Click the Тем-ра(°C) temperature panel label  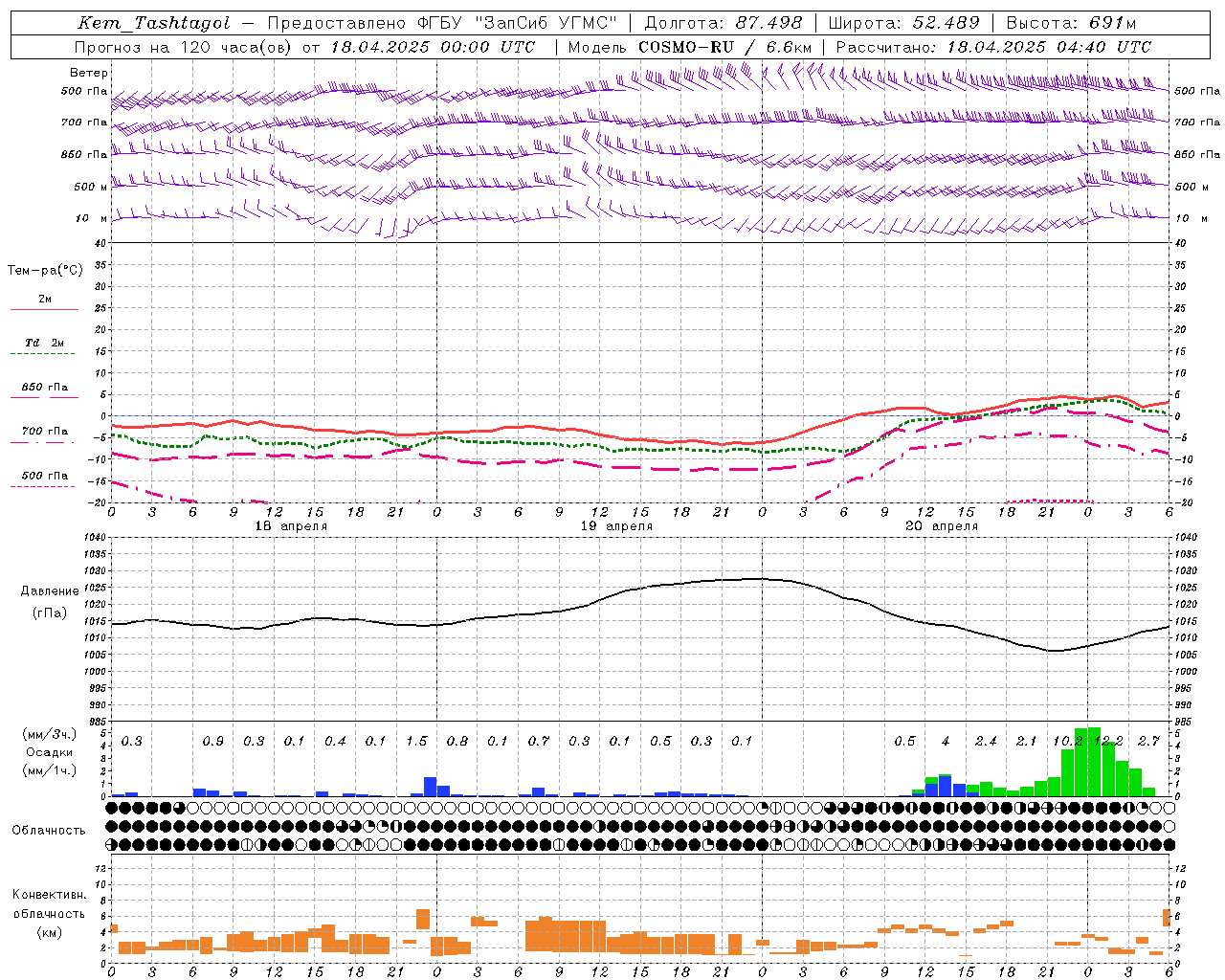45,271
